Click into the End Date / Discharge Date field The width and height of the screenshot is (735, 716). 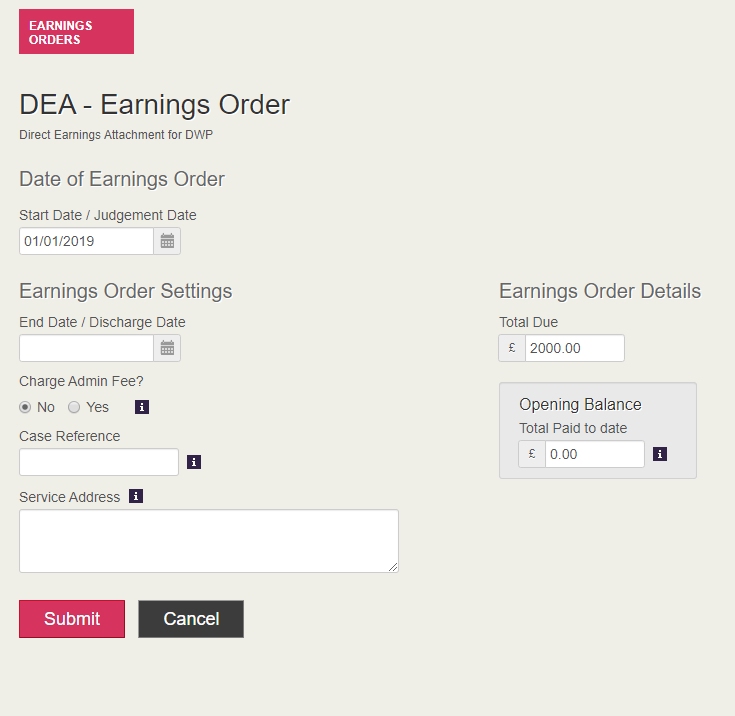87,348
